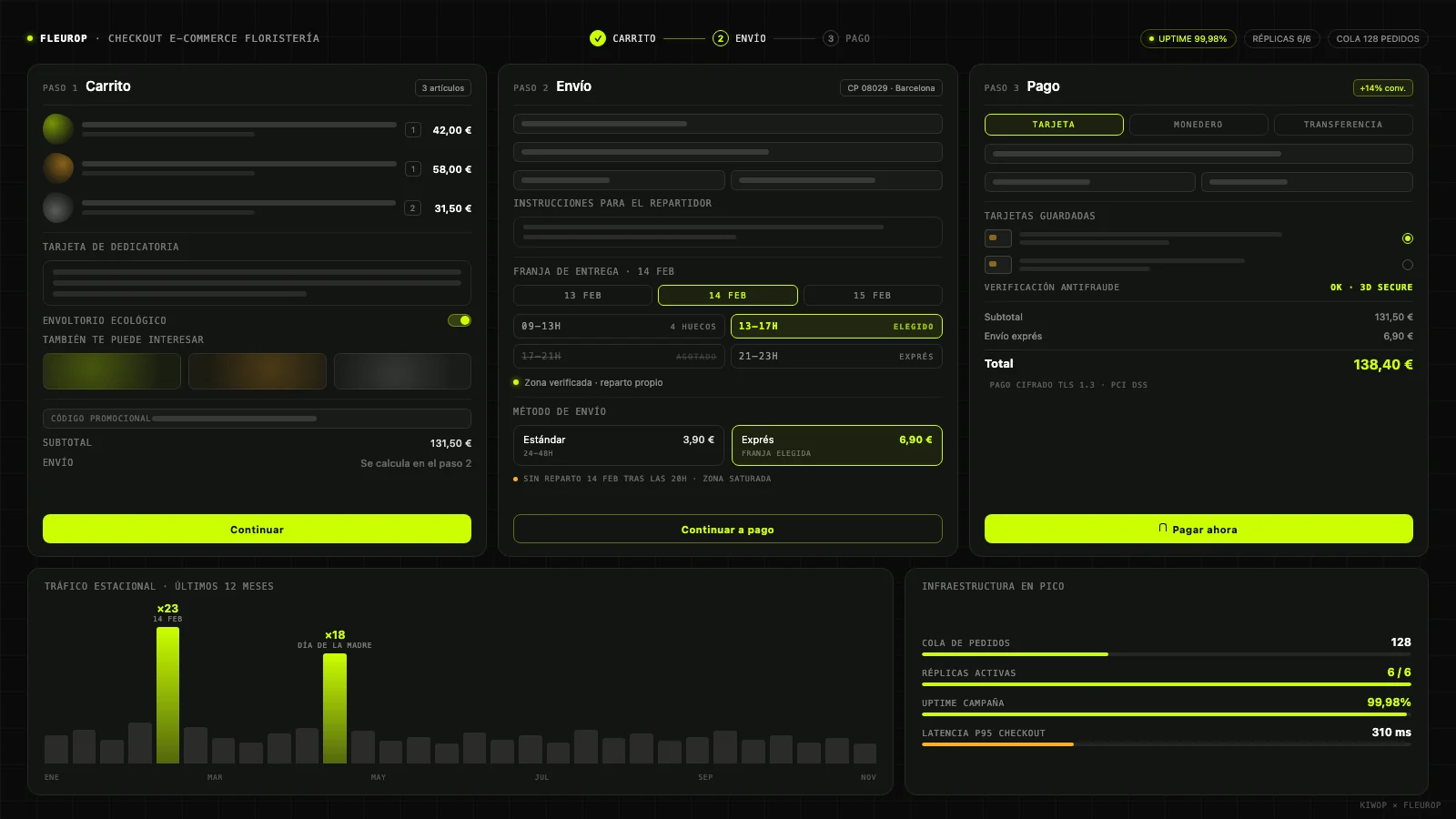Choose the 15 FEB delivery date
The image size is (1456, 819).
873,296
